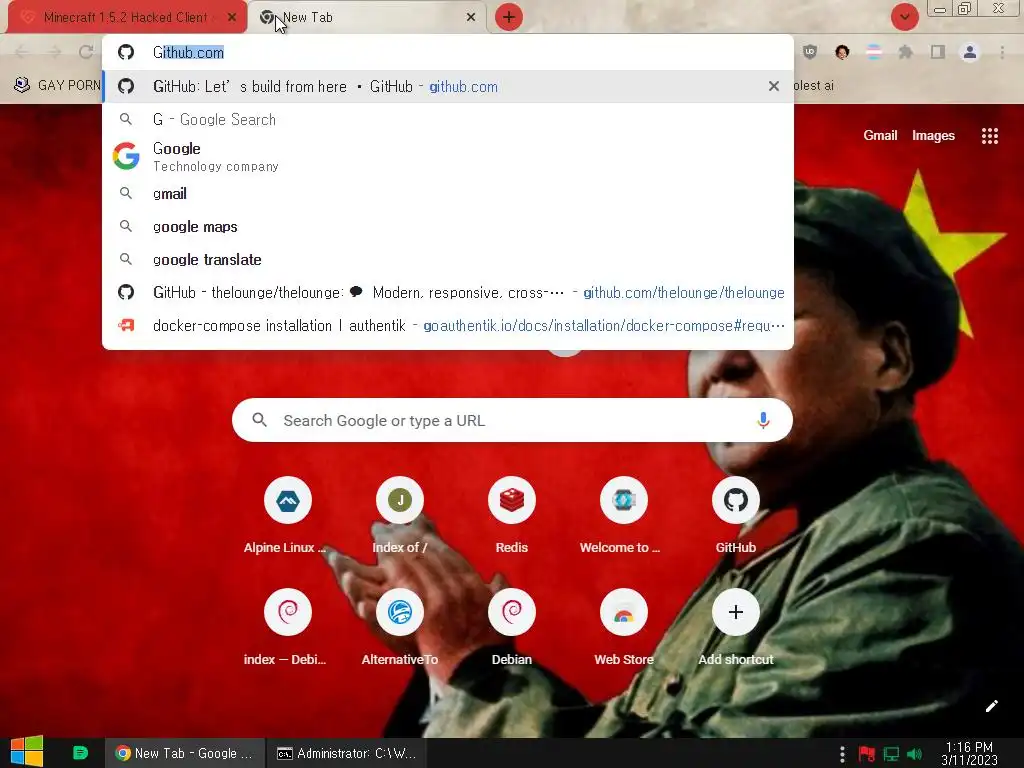Switch to Administrator command prompt taskbar window
Image resolution: width=1024 pixels, height=768 pixels.
[x=347, y=753]
